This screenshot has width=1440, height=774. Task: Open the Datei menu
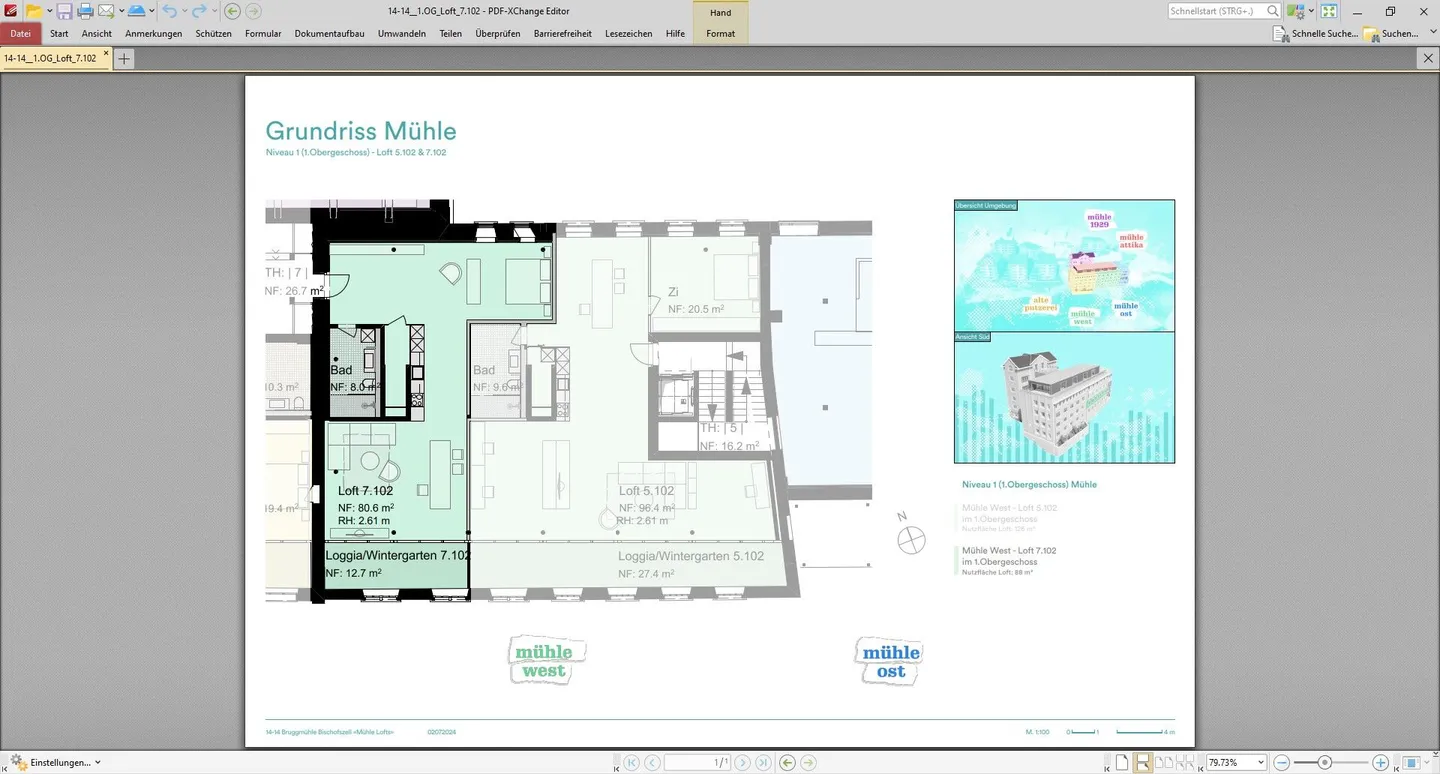point(20,33)
